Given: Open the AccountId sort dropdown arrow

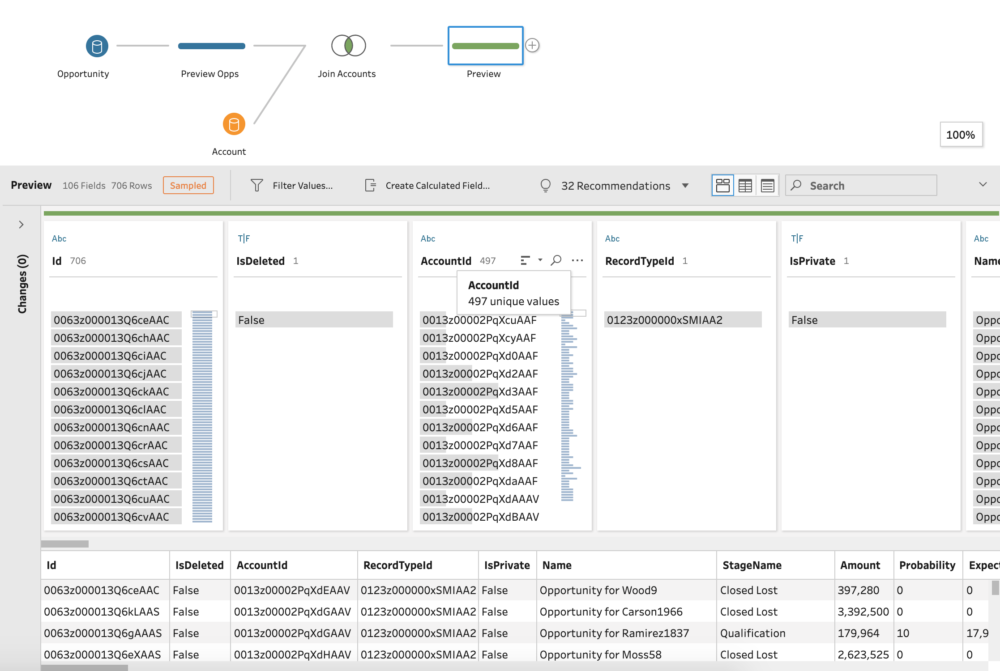Looking at the screenshot, I should pos(540,260).
